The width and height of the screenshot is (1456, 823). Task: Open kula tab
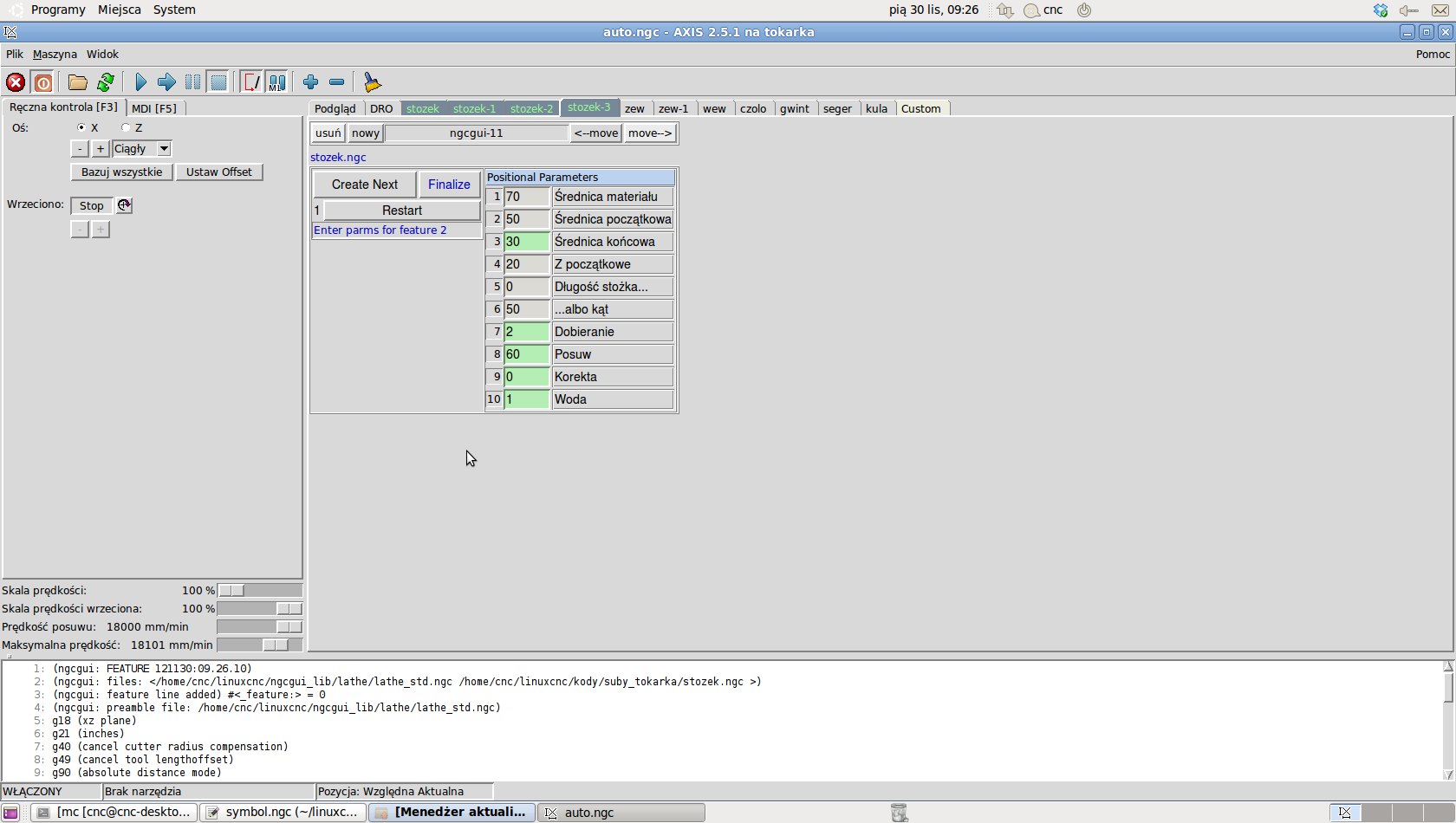[x=876, y=108]
